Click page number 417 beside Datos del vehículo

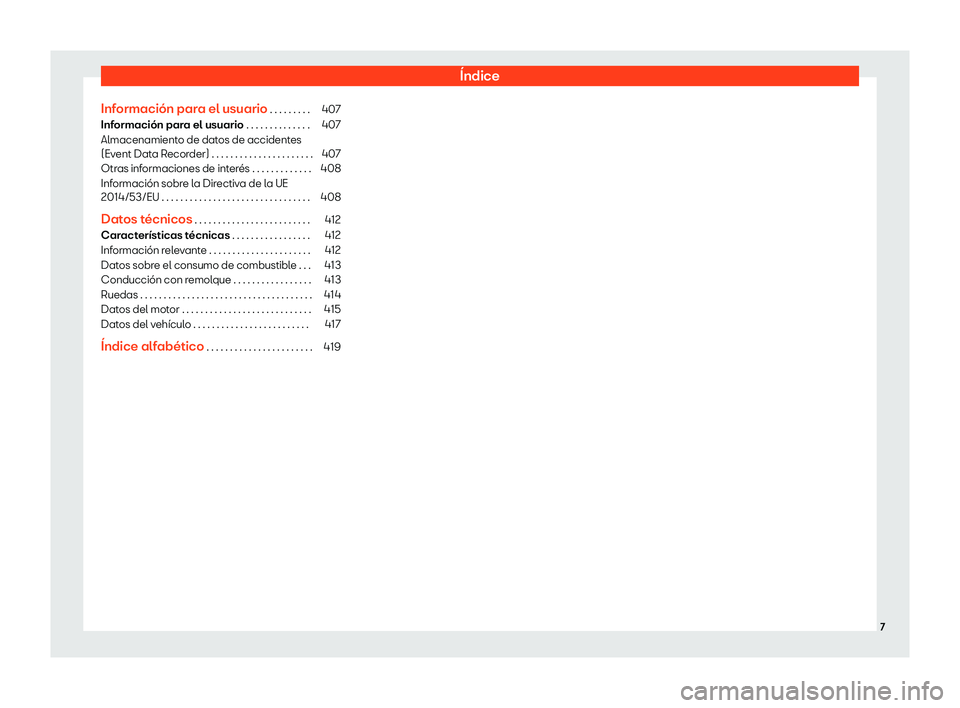click(x=332, y=324)
